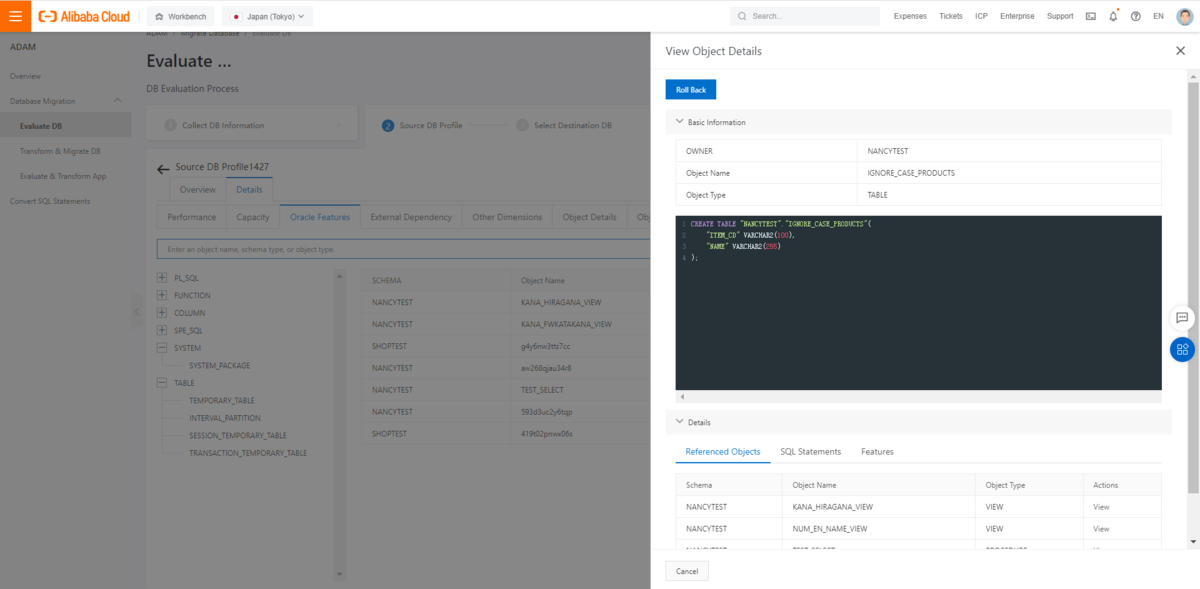
Task: Open the feedback chat icon
Action: pyautogui.click(x=1182, y=317)
